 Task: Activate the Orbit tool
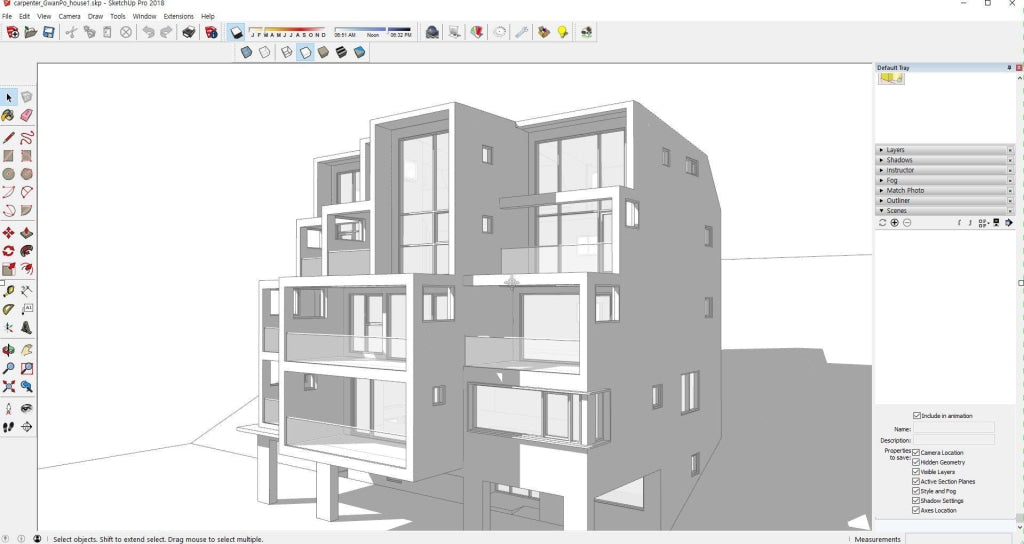8,350
